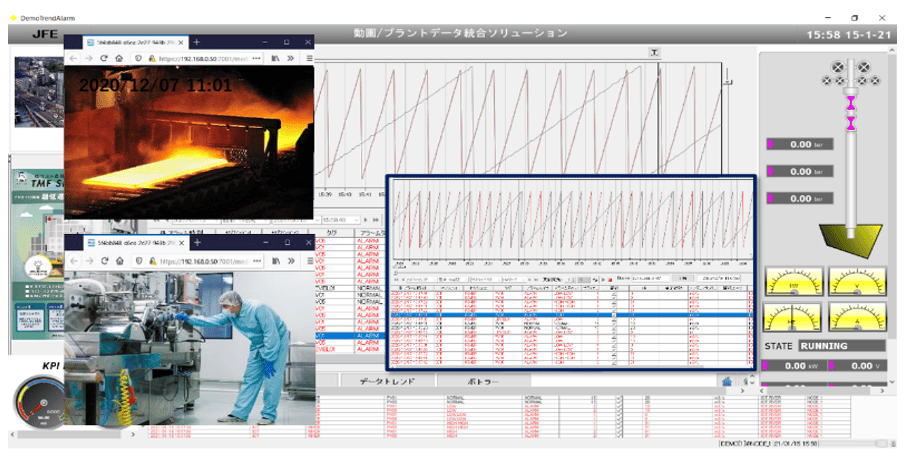Reload the page in cleanroom worker browser window
Screen dimensions: 908x460
click(105, 261)
